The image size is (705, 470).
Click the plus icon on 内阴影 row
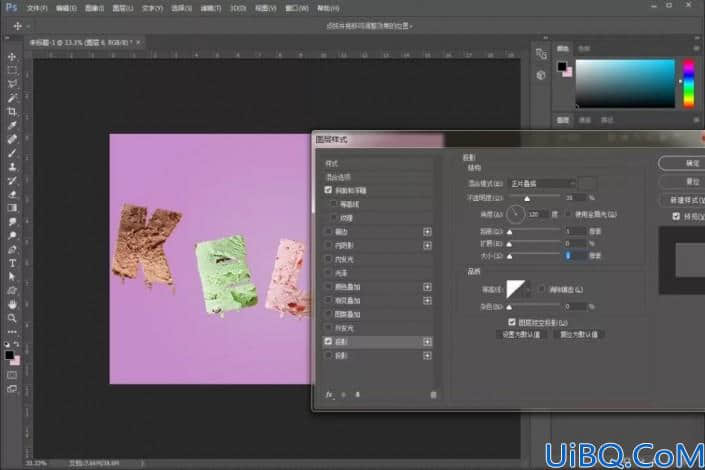(x=427, y=246)
